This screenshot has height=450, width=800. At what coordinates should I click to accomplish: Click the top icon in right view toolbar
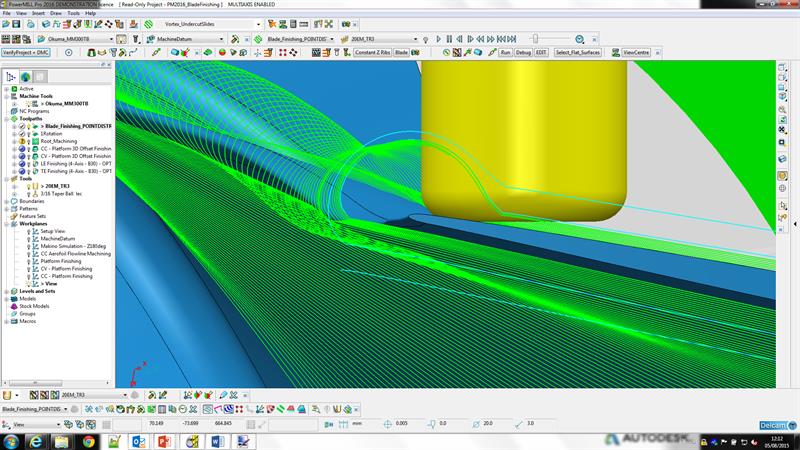[x=782, y=67]
